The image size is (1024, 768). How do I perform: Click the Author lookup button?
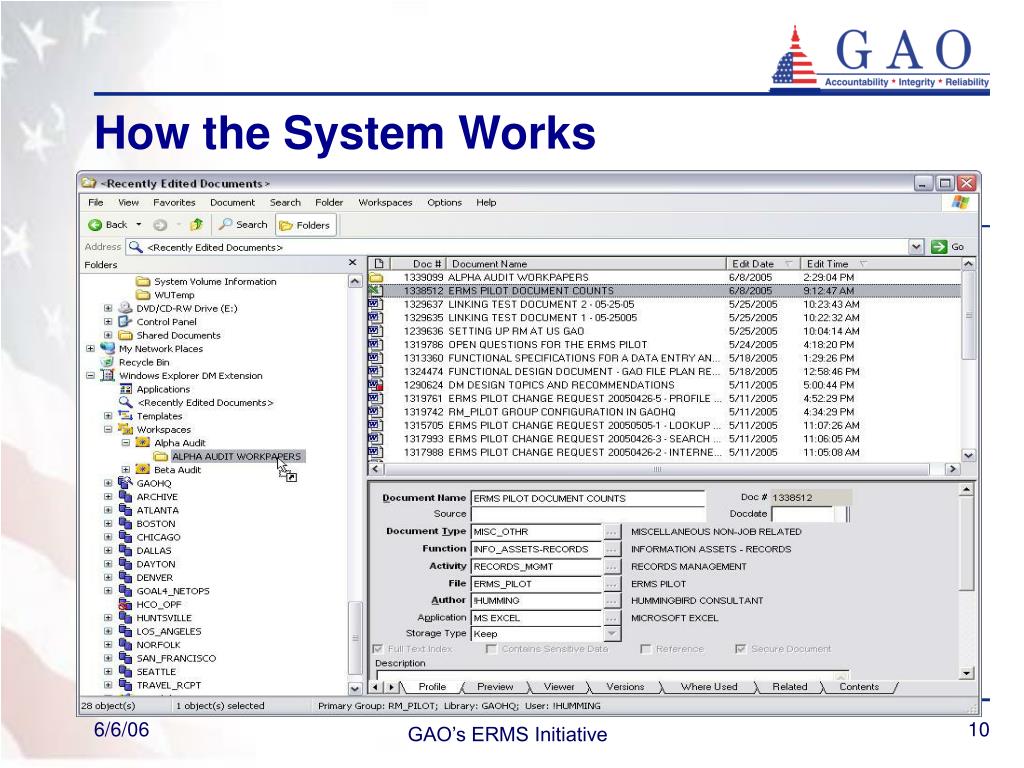pos(611,601)
